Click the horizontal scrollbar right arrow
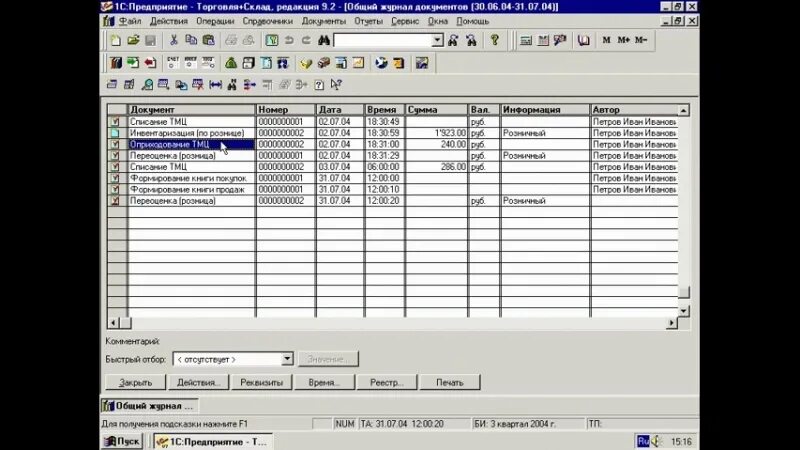Viewport: 800px width, 450px height. tap(672, 323)
